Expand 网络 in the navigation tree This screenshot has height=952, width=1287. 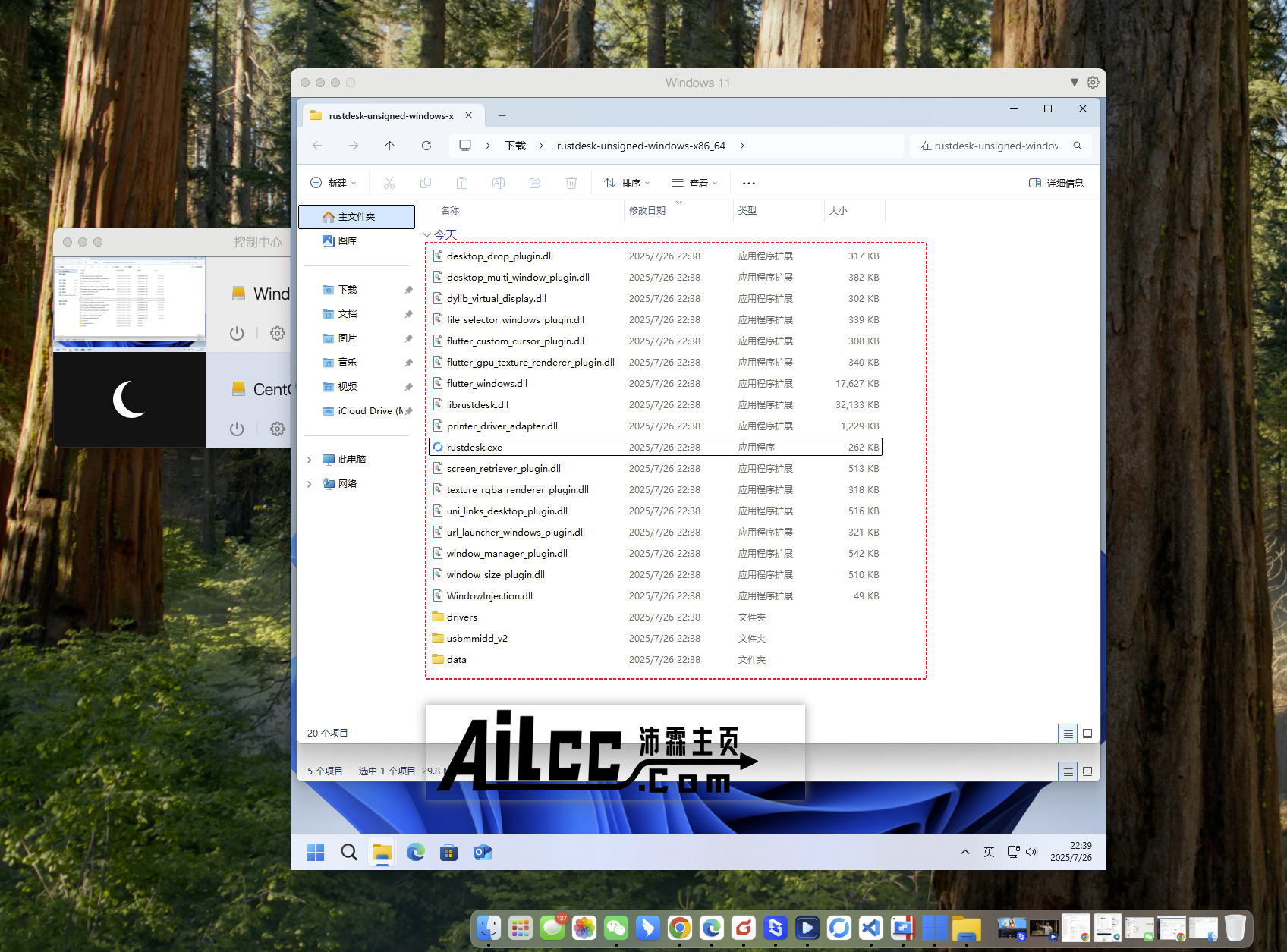pos(310,484)
